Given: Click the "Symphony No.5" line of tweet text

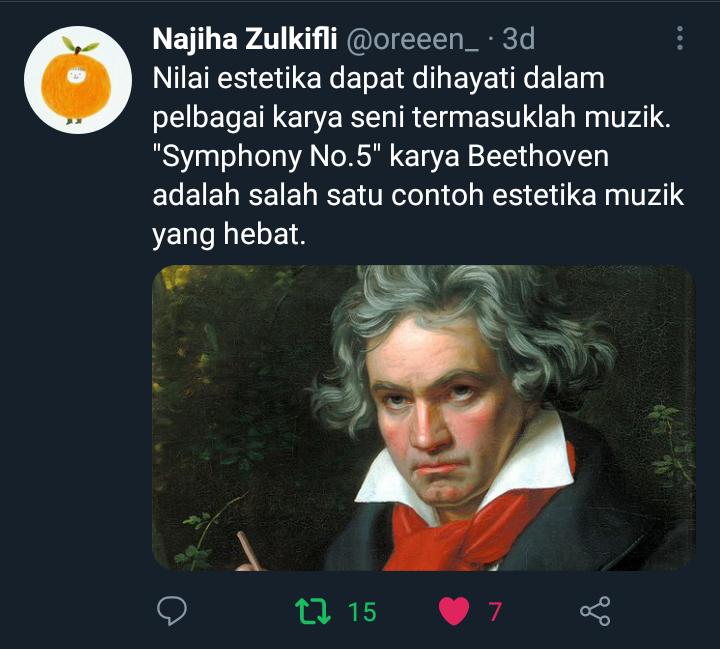Looking at the screenshot, I should pos(381,156).
